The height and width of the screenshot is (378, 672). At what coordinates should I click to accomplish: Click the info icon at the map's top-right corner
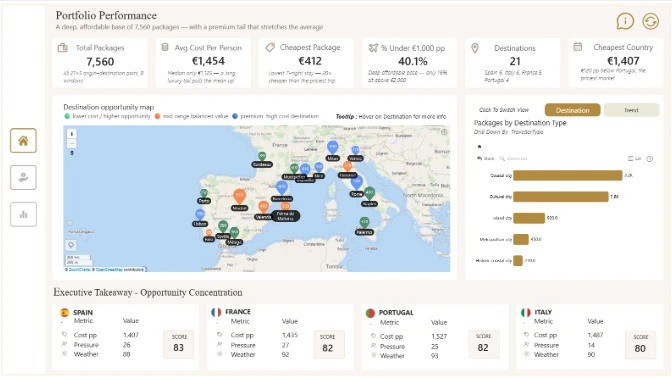tap(444, 132)
